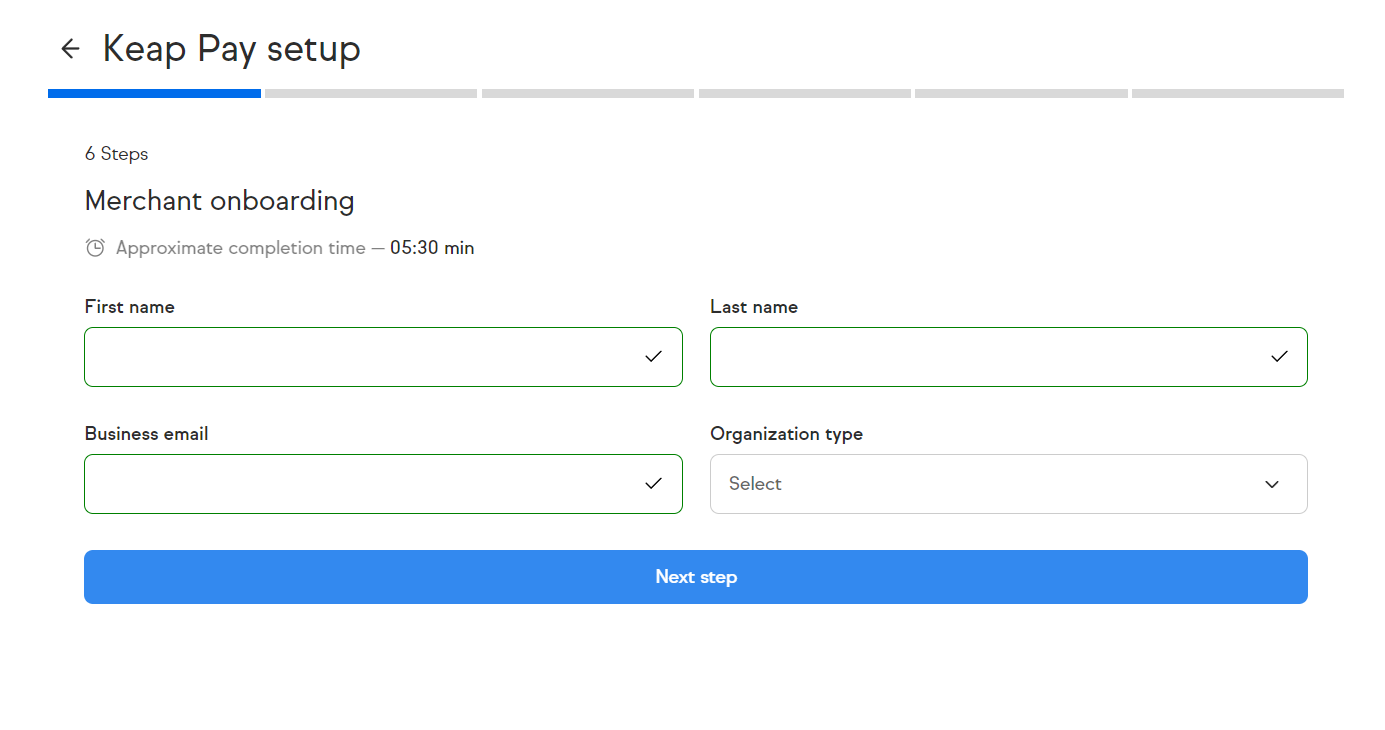Click the checkmark in the Last name field
The height and width of the screenshot is (730, 1385).
(1279, 356)
